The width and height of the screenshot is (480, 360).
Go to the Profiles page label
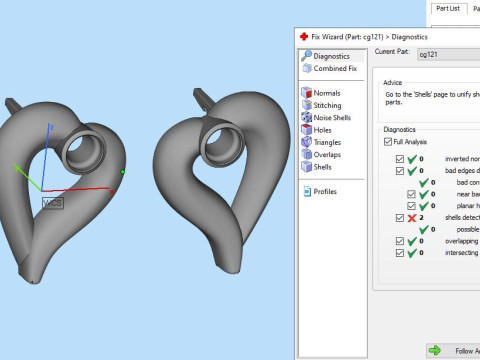[x=325, y=192]
